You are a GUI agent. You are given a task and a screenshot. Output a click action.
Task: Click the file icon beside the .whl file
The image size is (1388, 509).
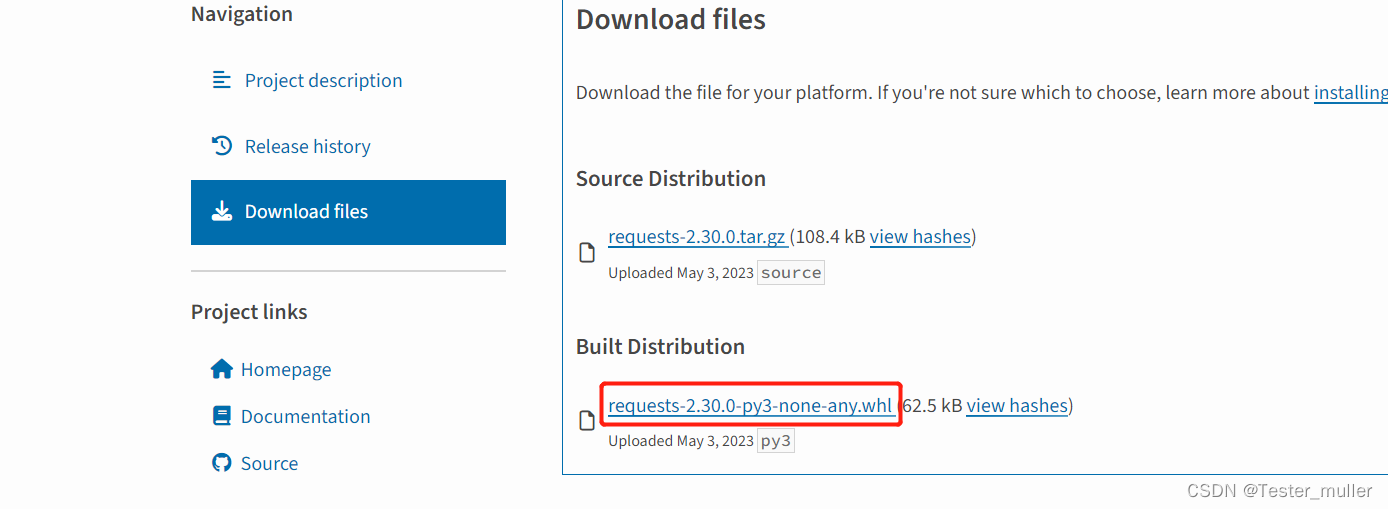[588, 422]
